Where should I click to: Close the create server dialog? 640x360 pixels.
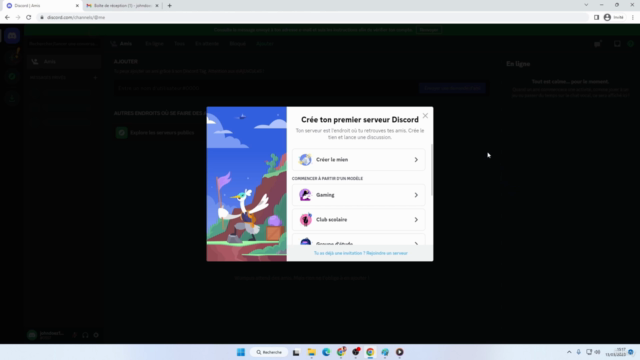pos(425,116)
